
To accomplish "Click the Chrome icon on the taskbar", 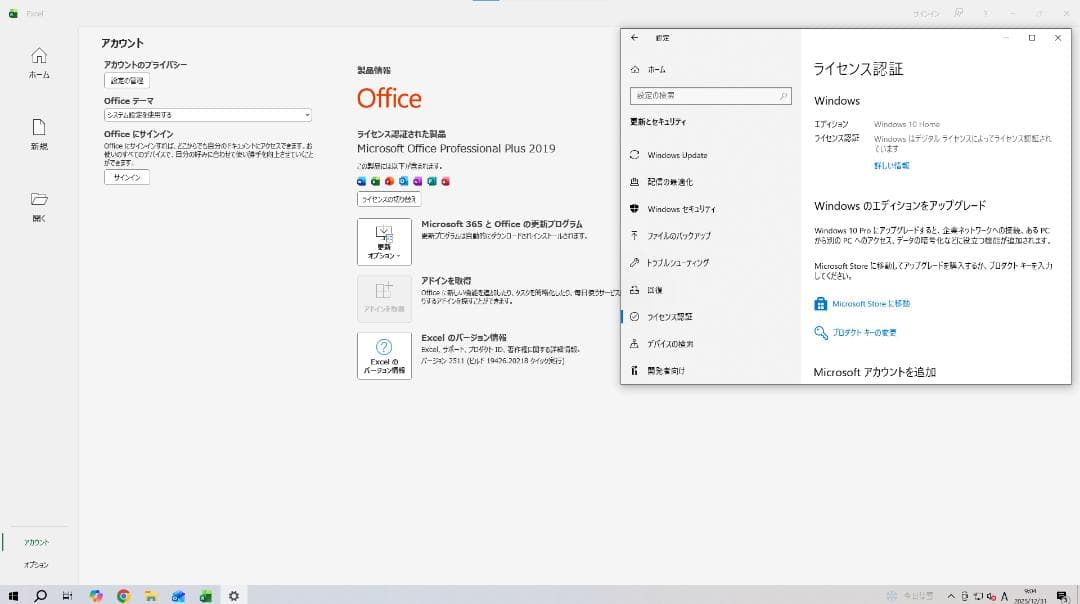I will [123, 595].
